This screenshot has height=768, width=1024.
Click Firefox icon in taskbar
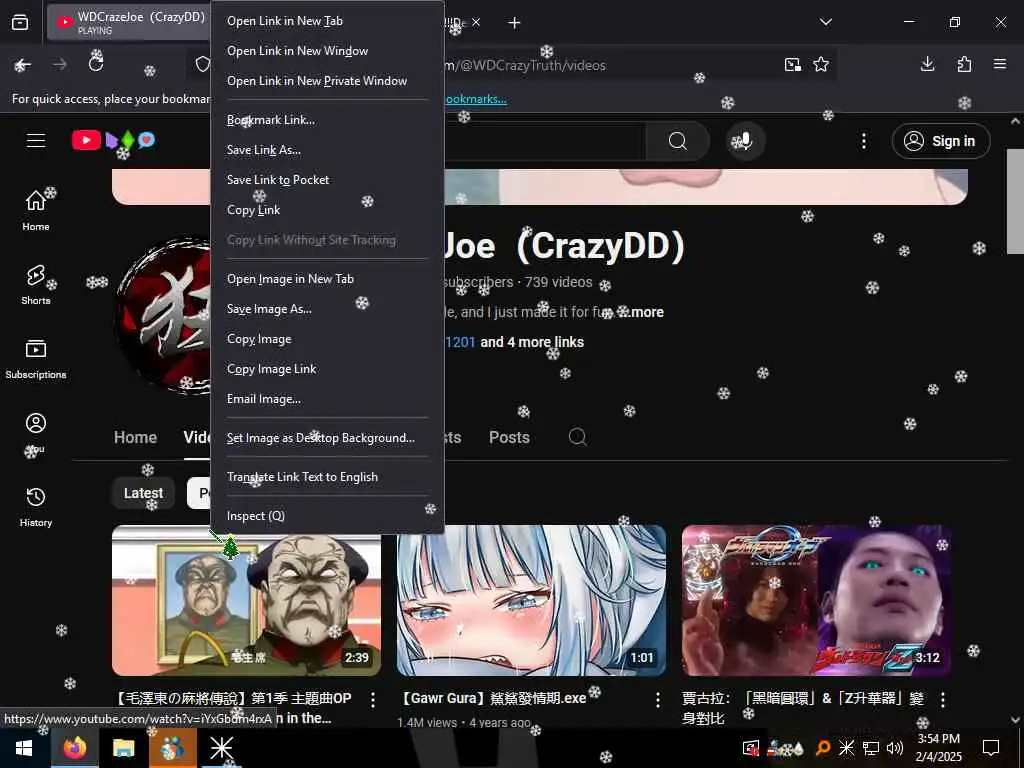coord(74,748)
